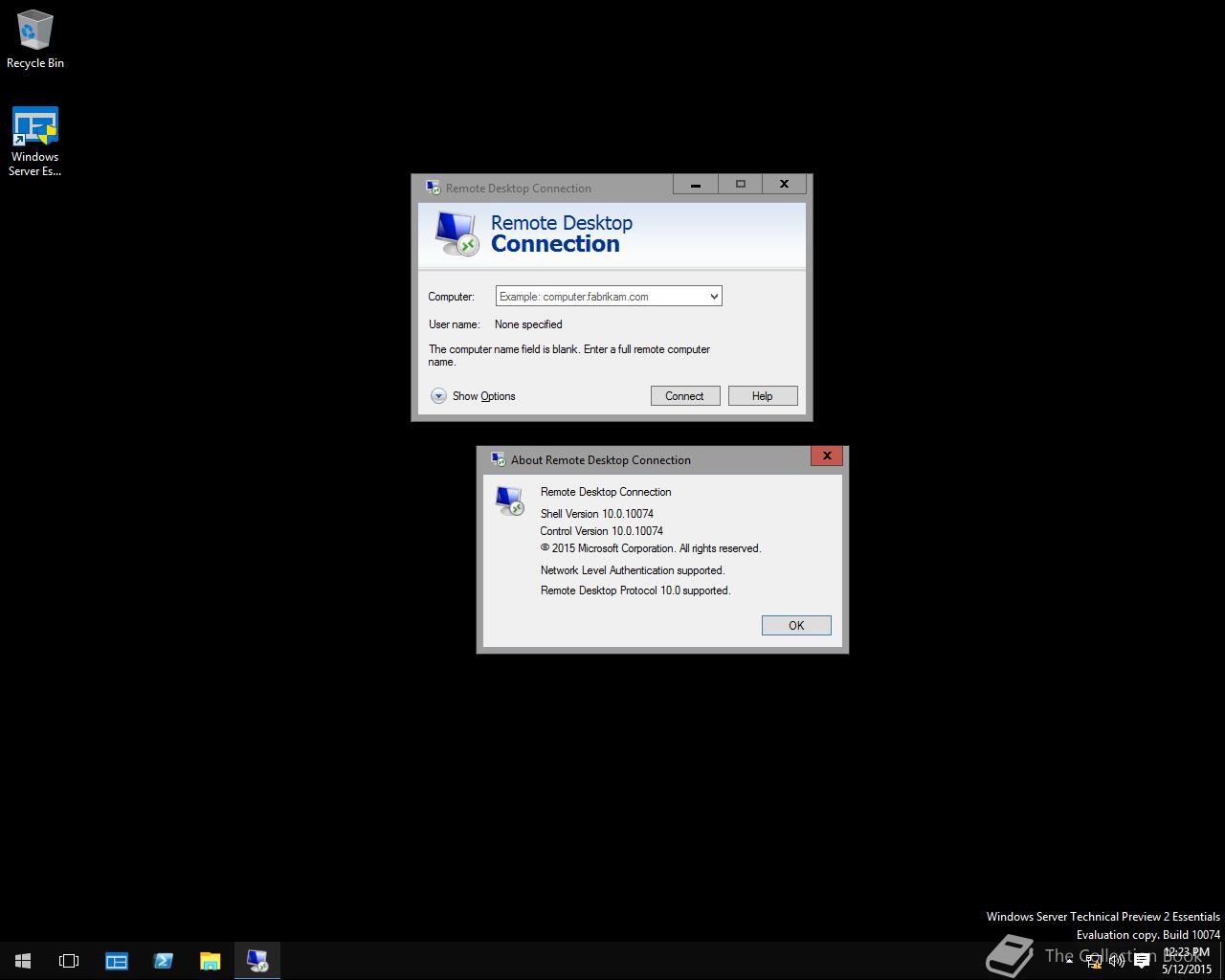The width and height of the screenshot is (1225, 980).
Task: Click 'Shell Version 10.0.10074' text
Action: (597, 514)
